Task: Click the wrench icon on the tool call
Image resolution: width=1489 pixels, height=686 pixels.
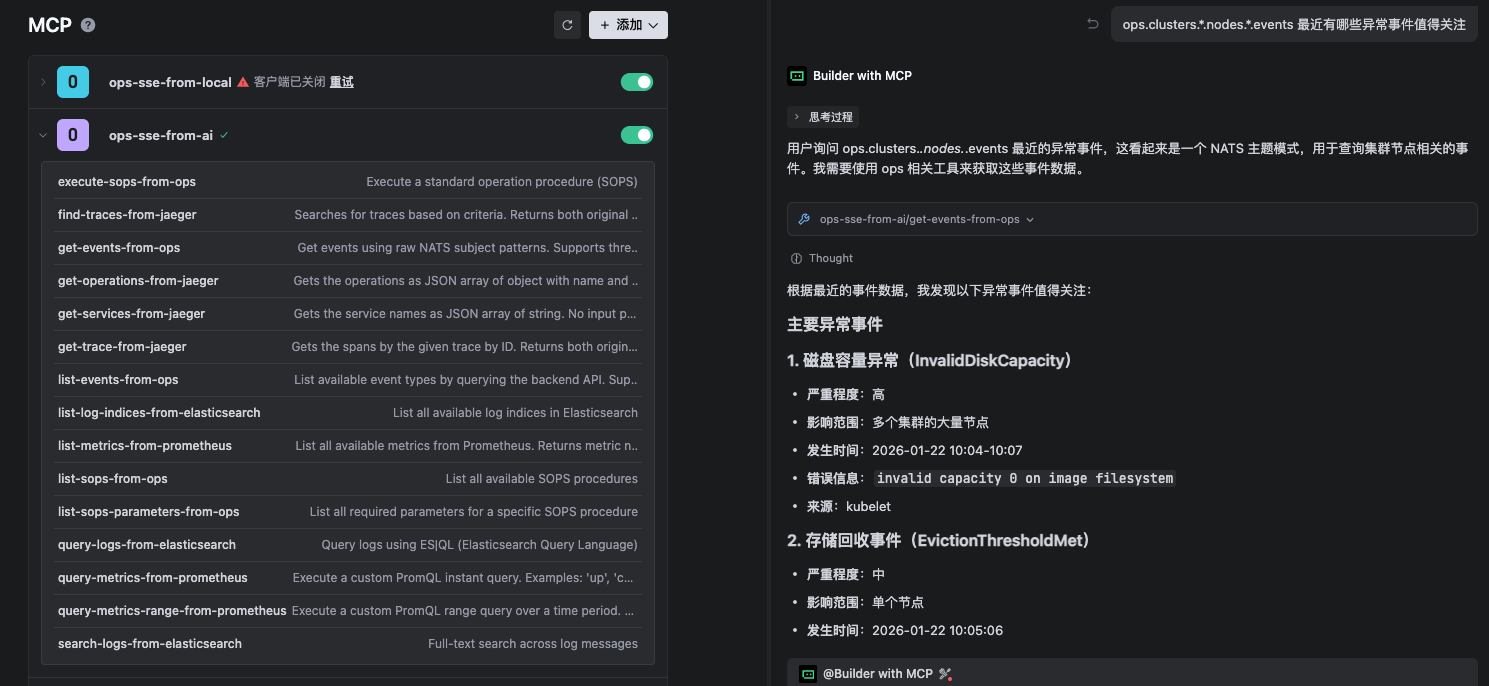Action: click(804, 219)
